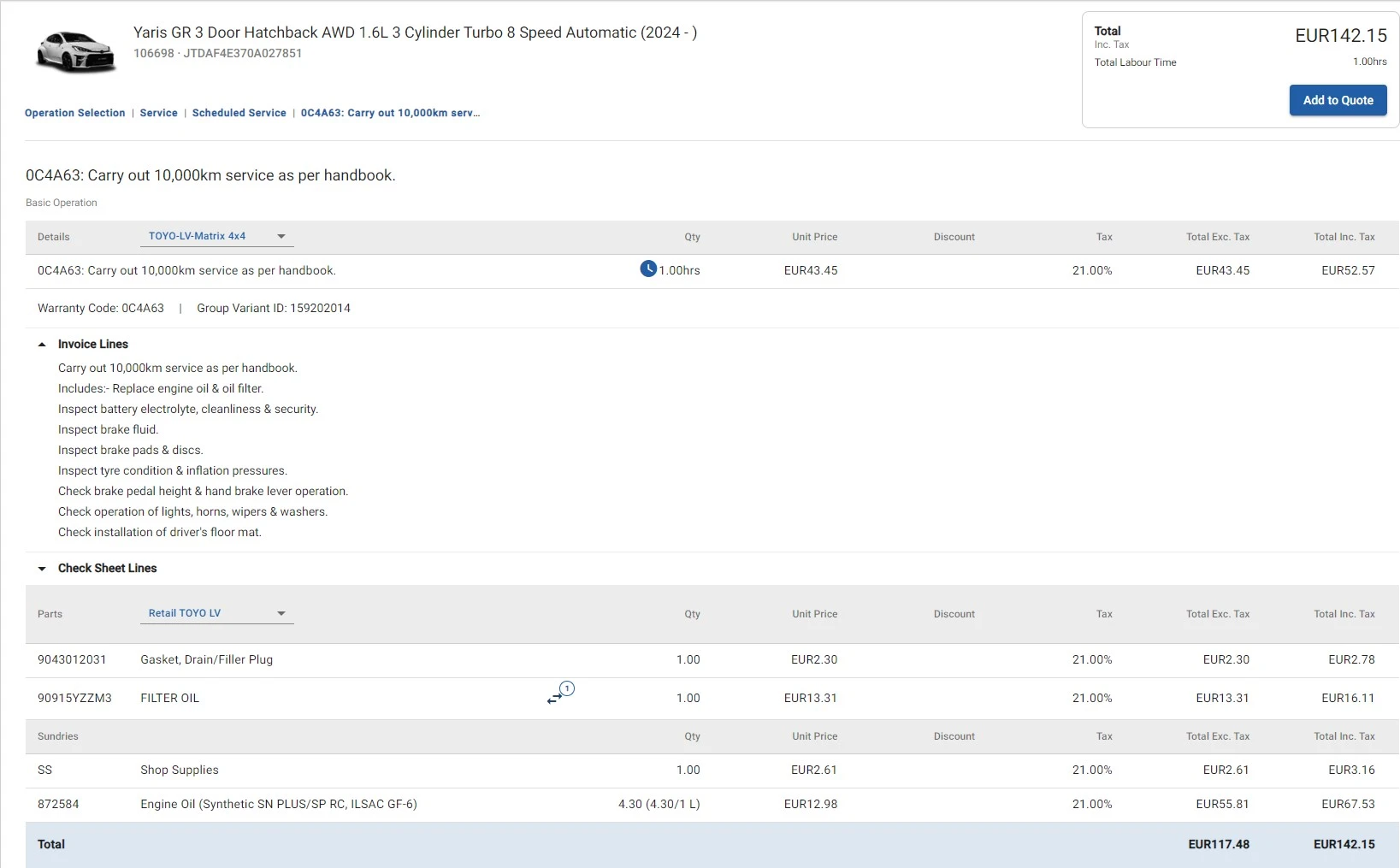Go to Operation Selection breadcrumb
Image resolution: width=1400 pixels, height=868 pixels.
pos(75,113)
